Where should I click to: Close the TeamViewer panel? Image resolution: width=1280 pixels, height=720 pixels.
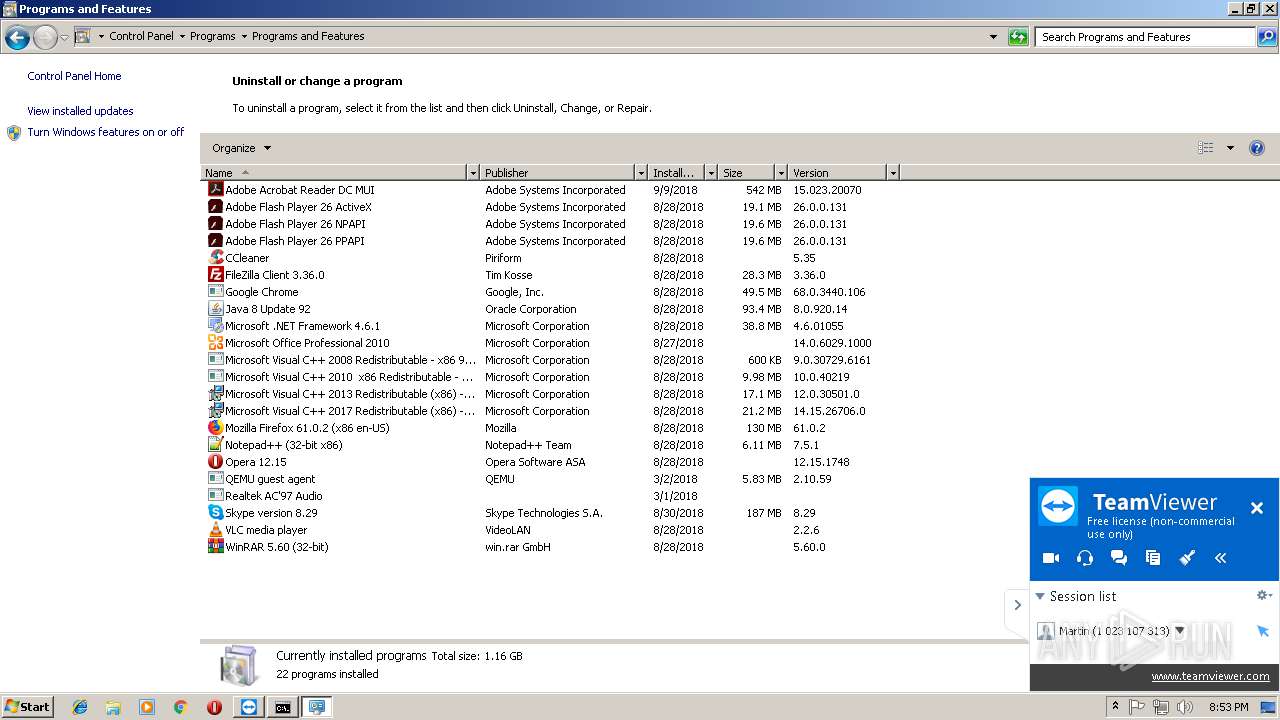(1257, 508)
